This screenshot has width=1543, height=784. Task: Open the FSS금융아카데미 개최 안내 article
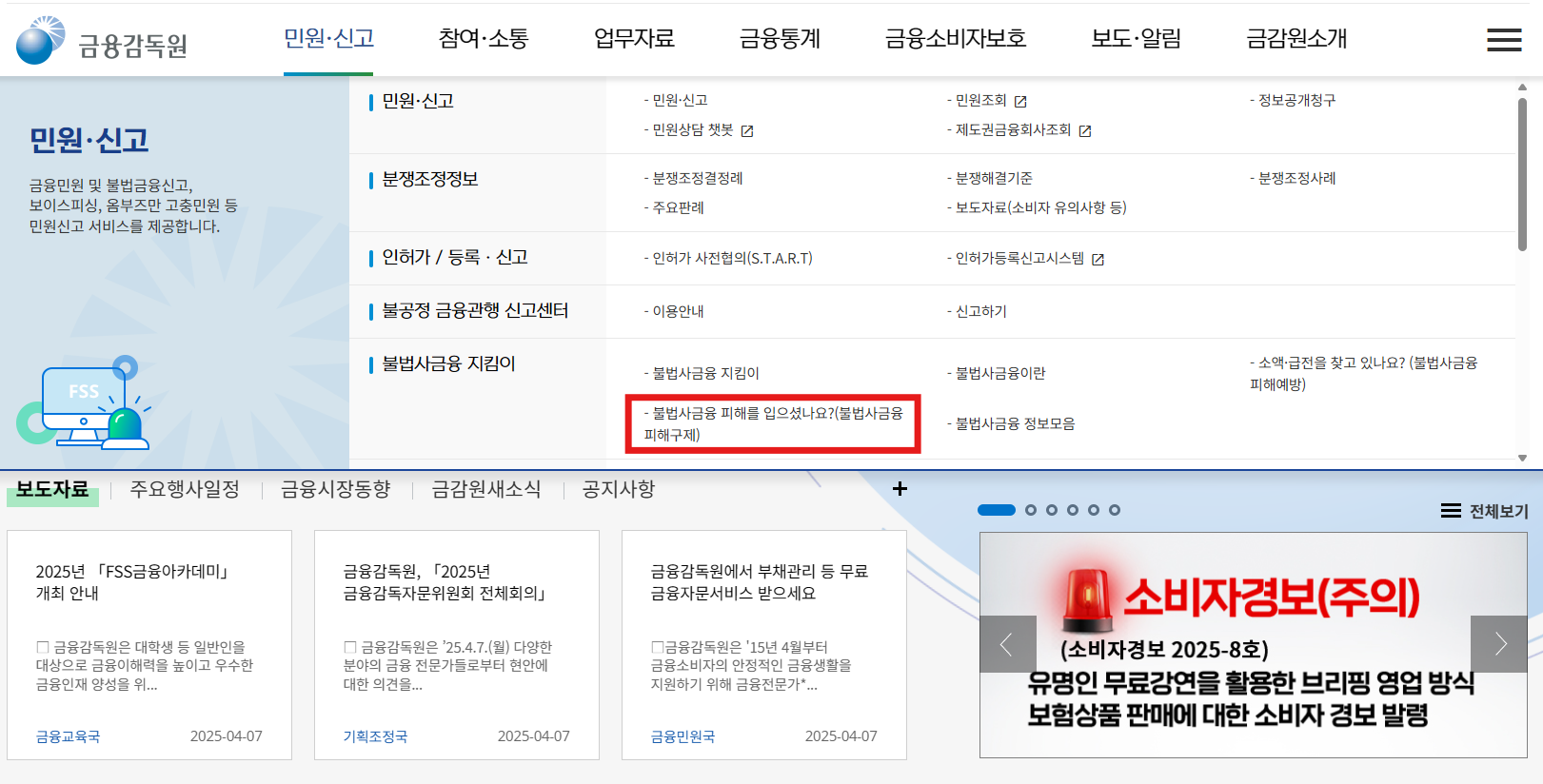[x=132, y=582]
